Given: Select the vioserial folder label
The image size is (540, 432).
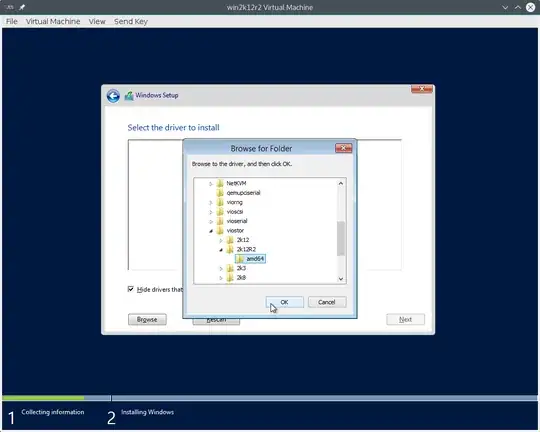Looking at the screenshot, I should (x=237, y=221).
